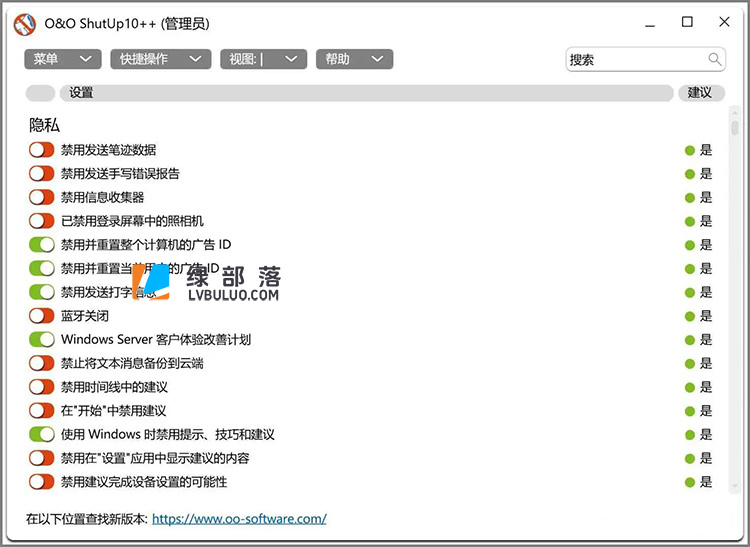The width and height of the screenshot is (750, 547).
Task: Expand the 视图 dropdown
Action: point(264,59)
